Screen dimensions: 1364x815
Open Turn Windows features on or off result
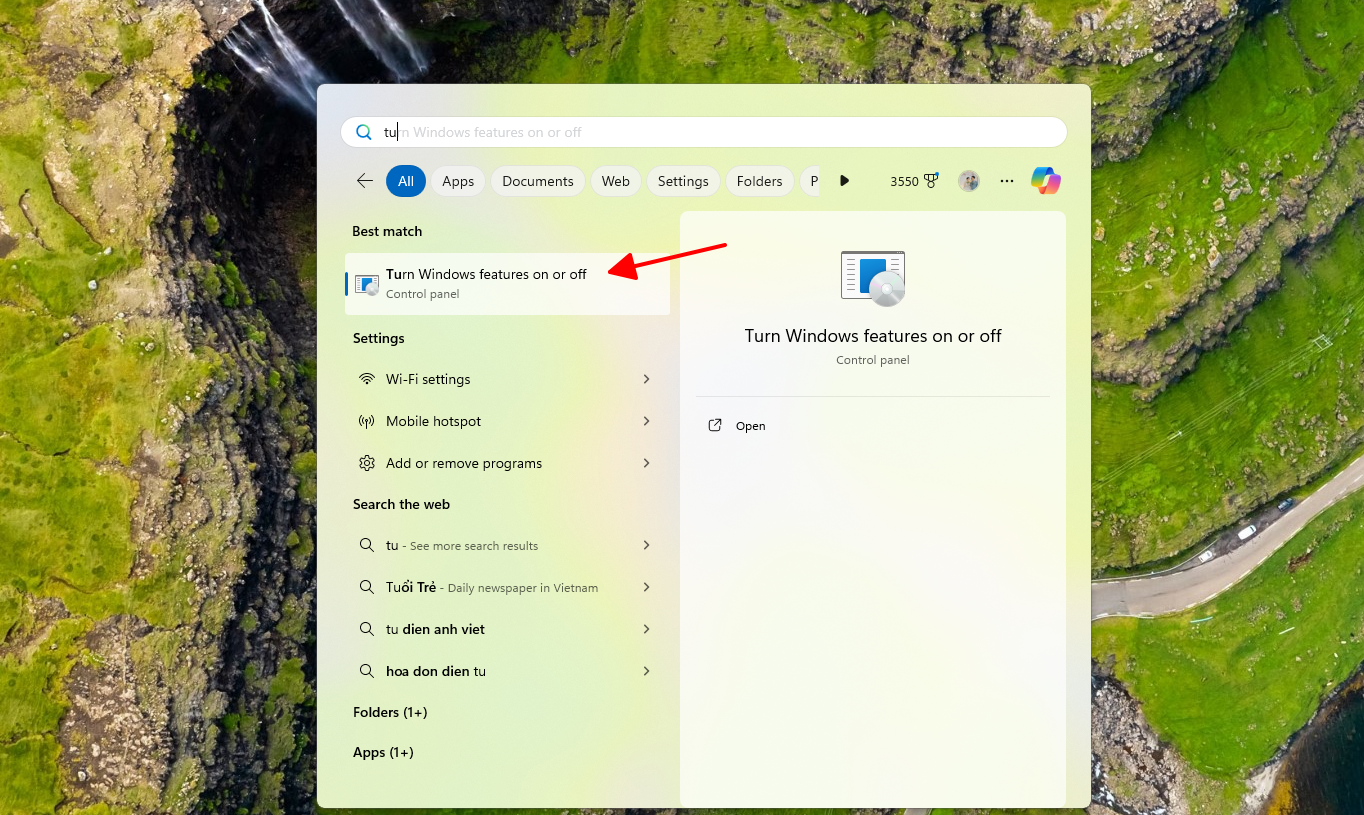click(507, 284)
